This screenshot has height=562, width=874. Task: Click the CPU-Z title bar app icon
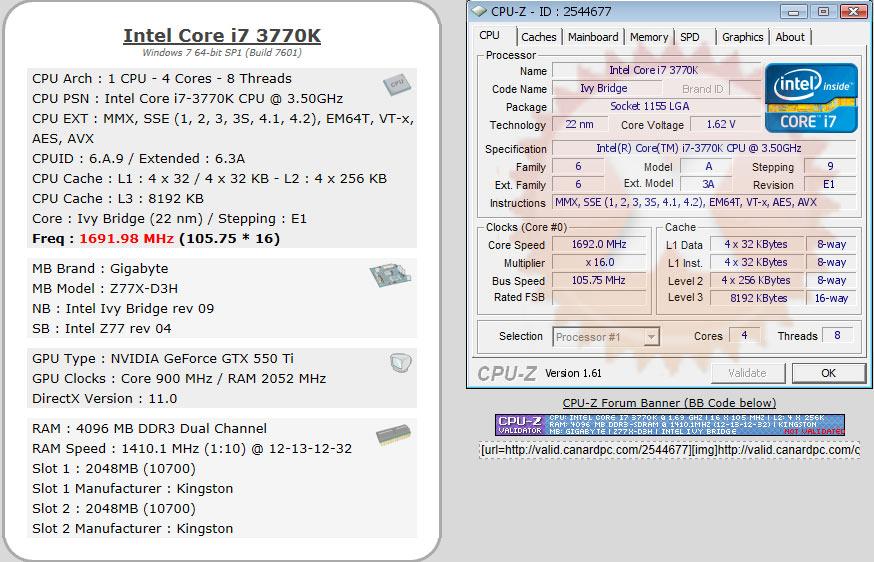coord(479,11)
